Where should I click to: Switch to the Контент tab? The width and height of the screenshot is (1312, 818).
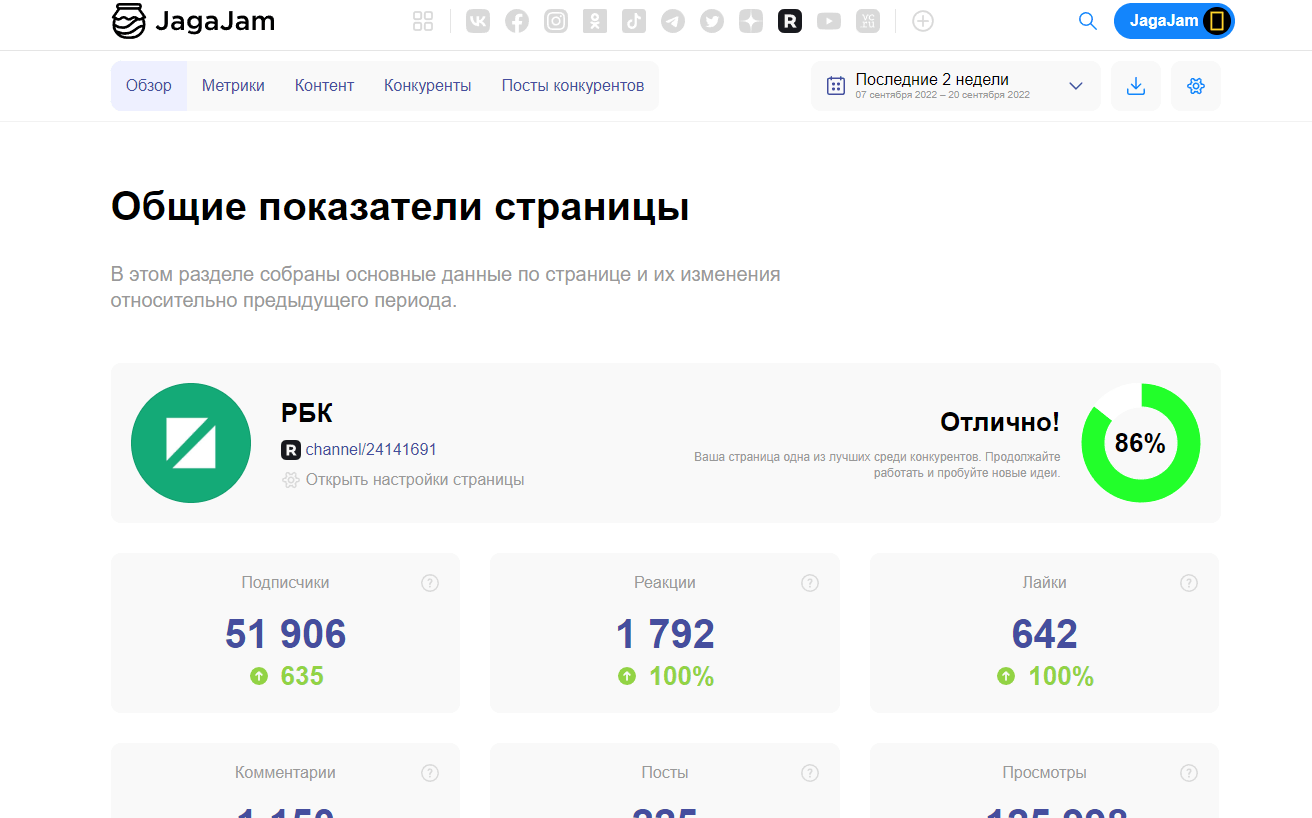tap(324, 86)
